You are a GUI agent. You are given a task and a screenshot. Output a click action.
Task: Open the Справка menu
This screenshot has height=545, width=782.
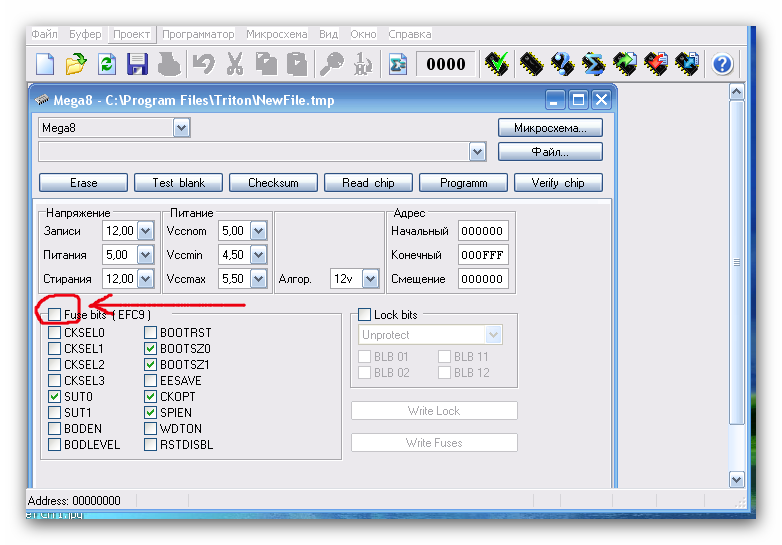409,34
